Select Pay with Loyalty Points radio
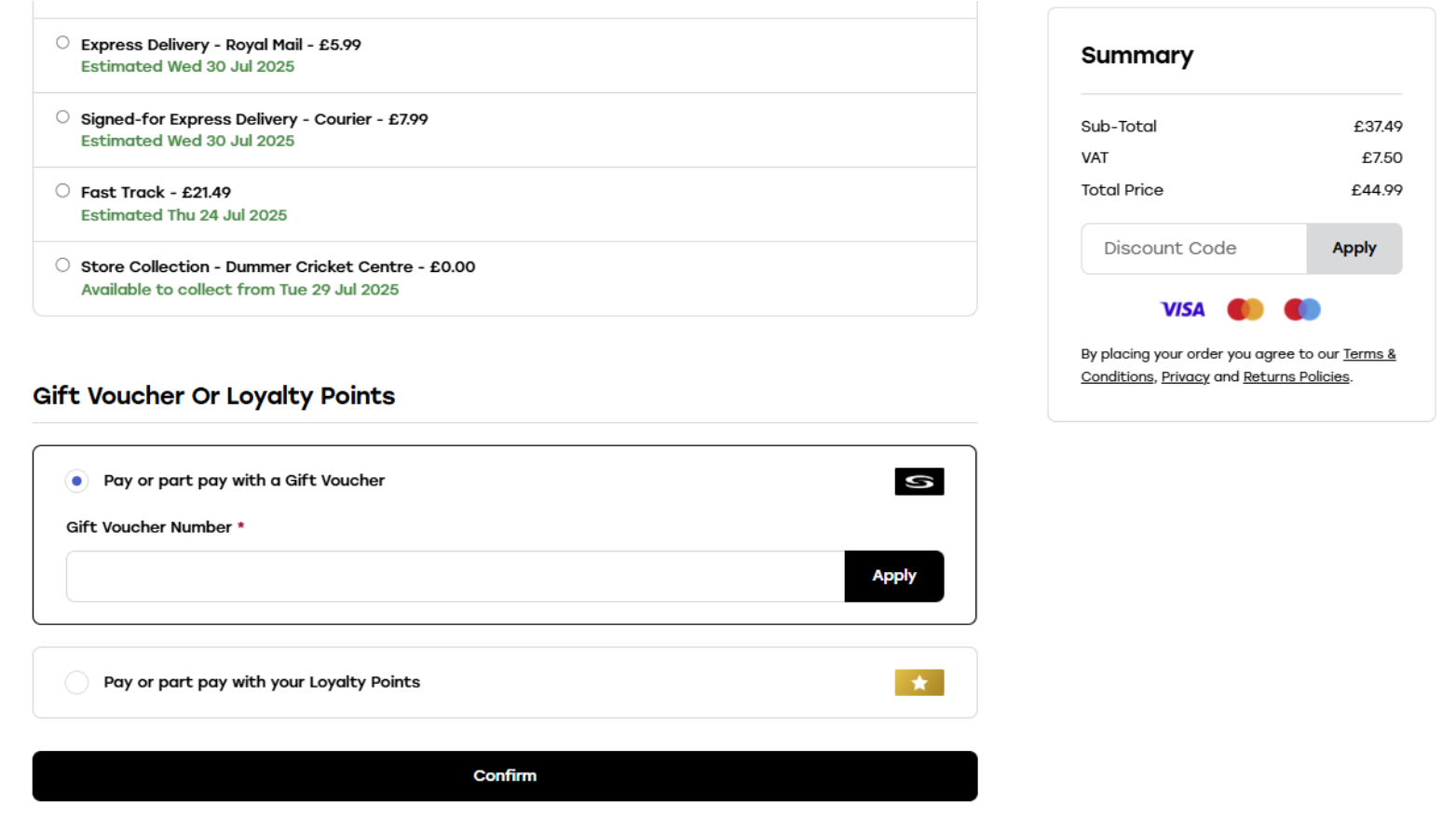This screenshot has height=818, width=1456. (76, 683)
